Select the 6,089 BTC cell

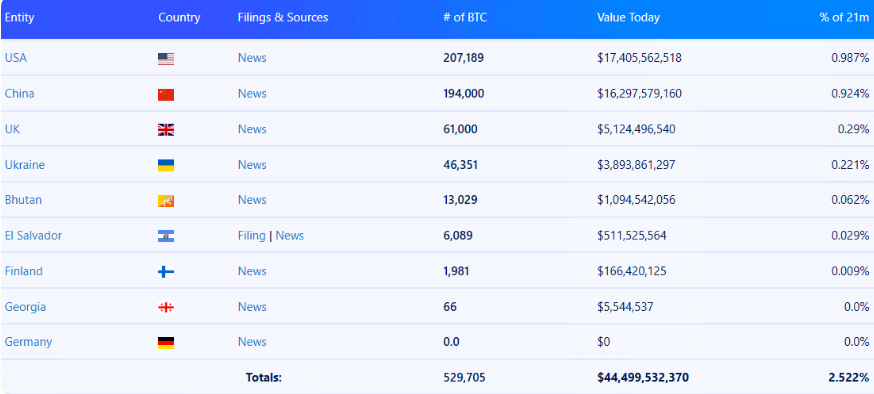(458, 235)
